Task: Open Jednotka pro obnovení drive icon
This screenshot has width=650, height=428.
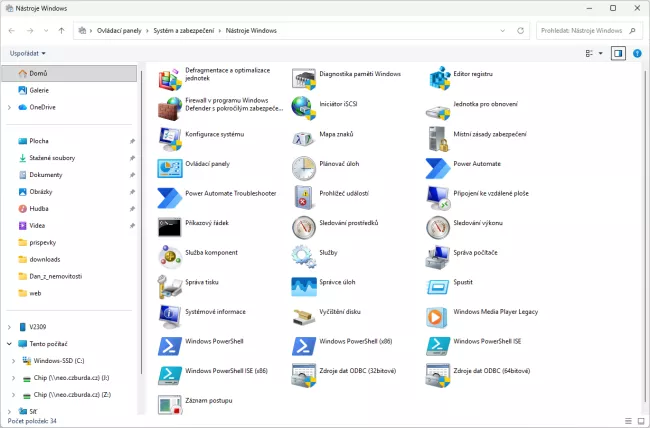Action: [x=438, y=112]
